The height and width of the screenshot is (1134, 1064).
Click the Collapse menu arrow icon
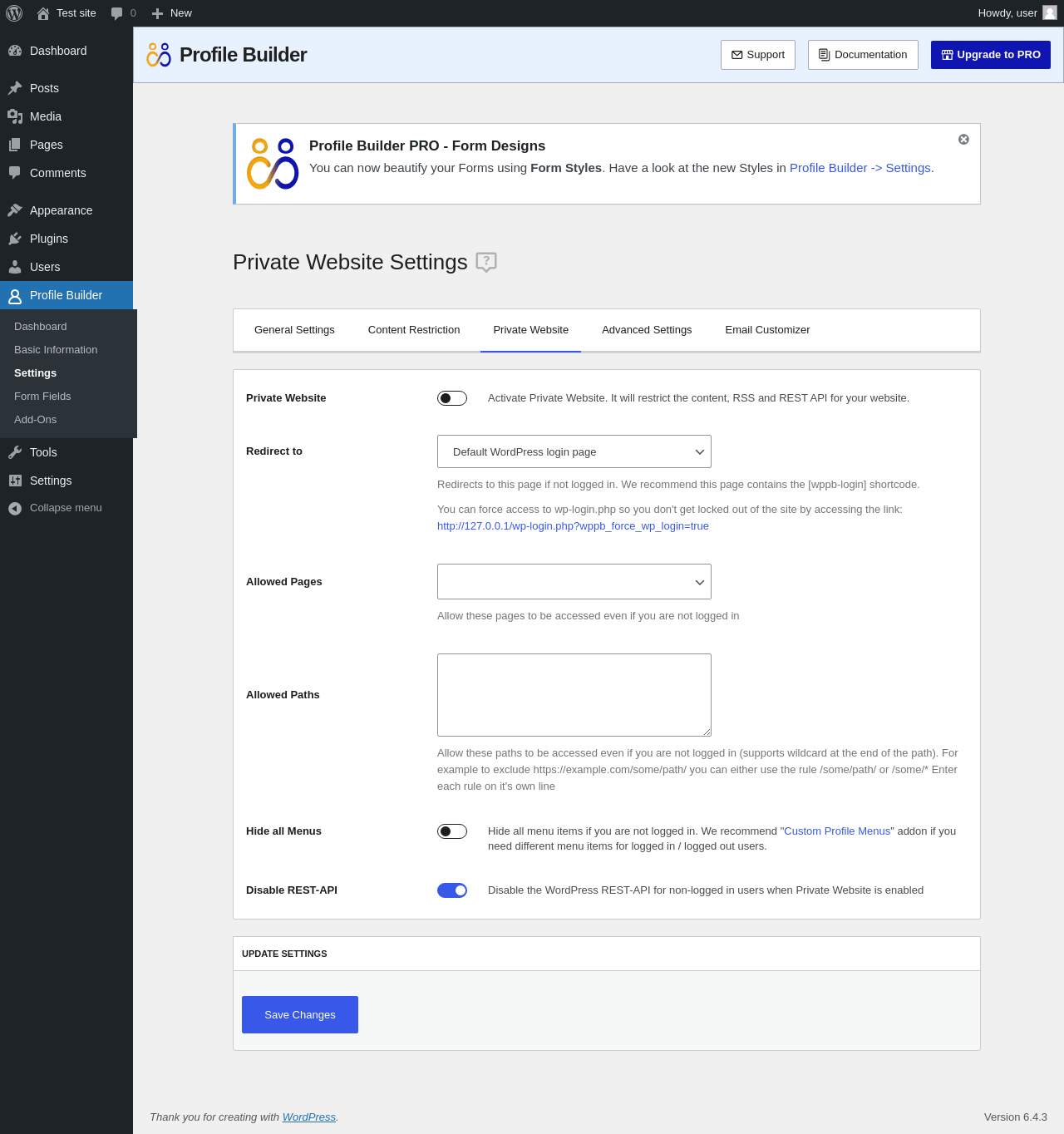pyautogui.click(x=15, y=508)
